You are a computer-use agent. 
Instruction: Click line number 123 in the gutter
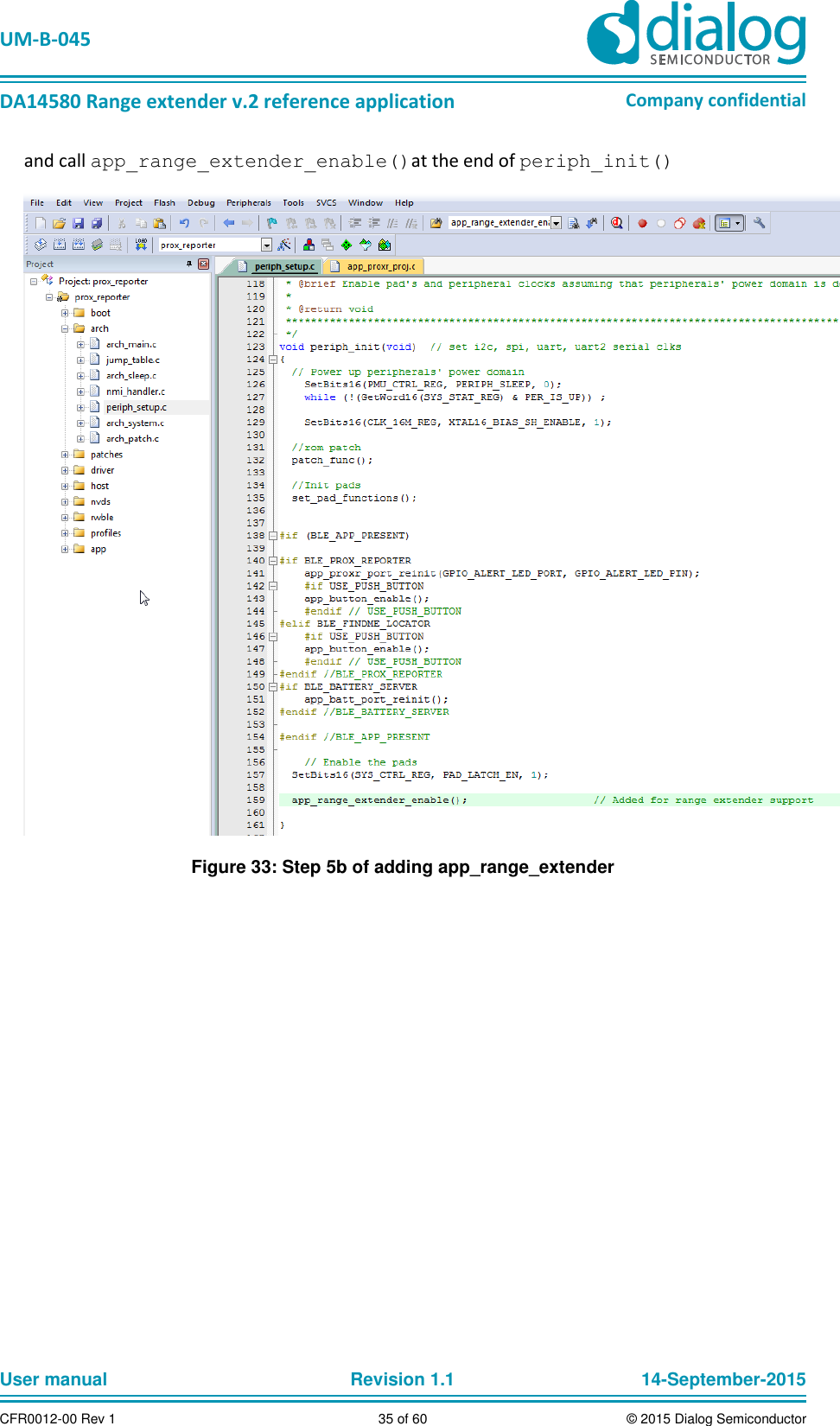[x=256, y=347]
